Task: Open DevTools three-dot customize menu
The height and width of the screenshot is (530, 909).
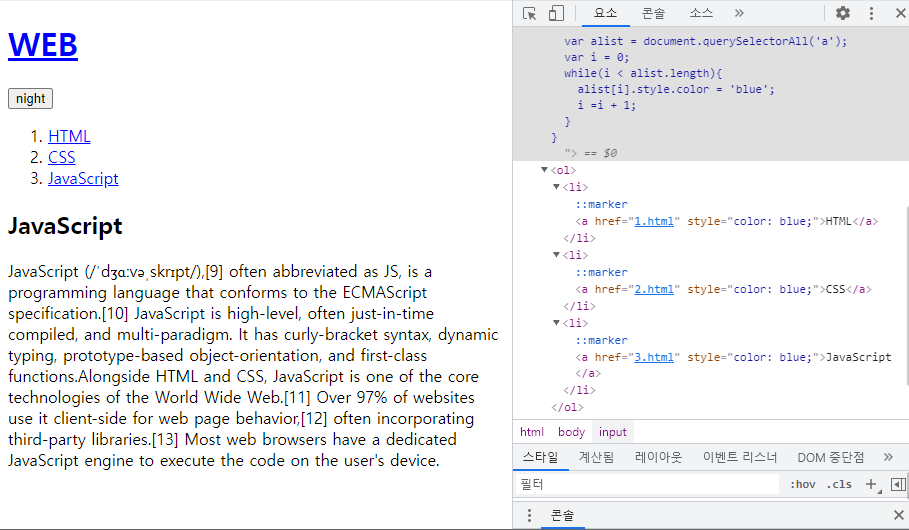Action: 871,13
